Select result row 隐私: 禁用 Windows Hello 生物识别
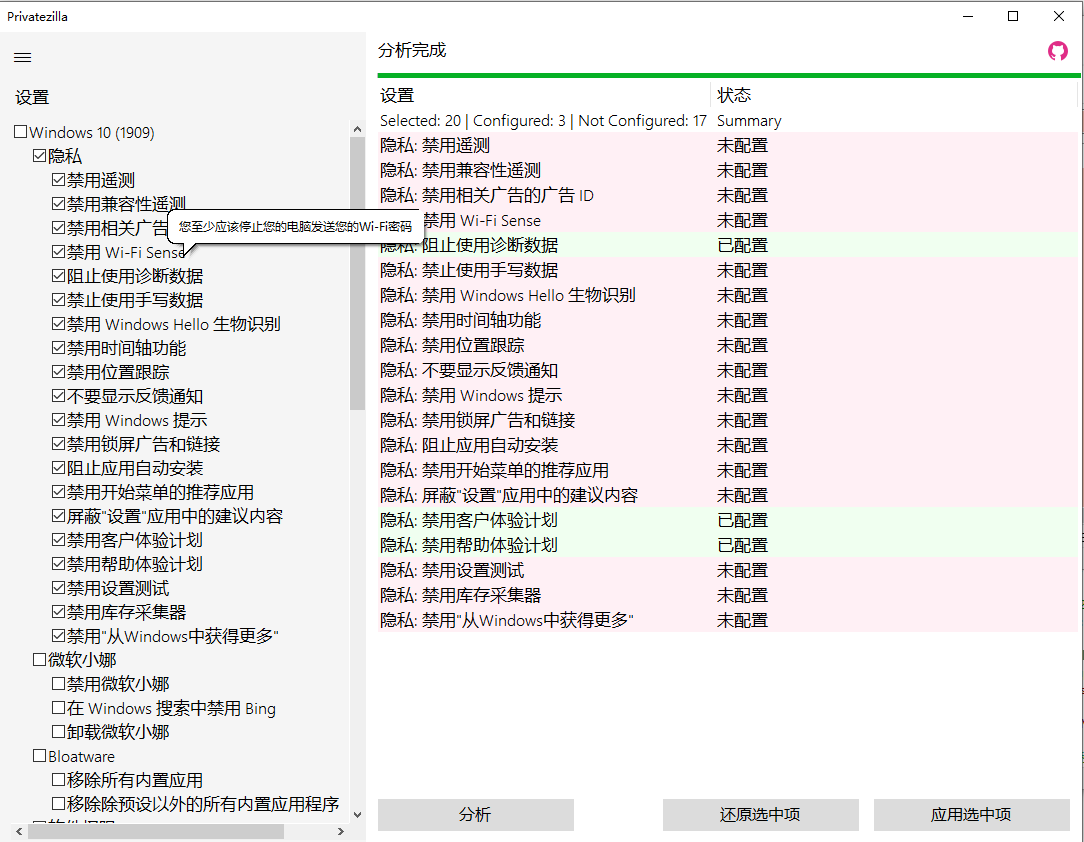 click(728, 295)
